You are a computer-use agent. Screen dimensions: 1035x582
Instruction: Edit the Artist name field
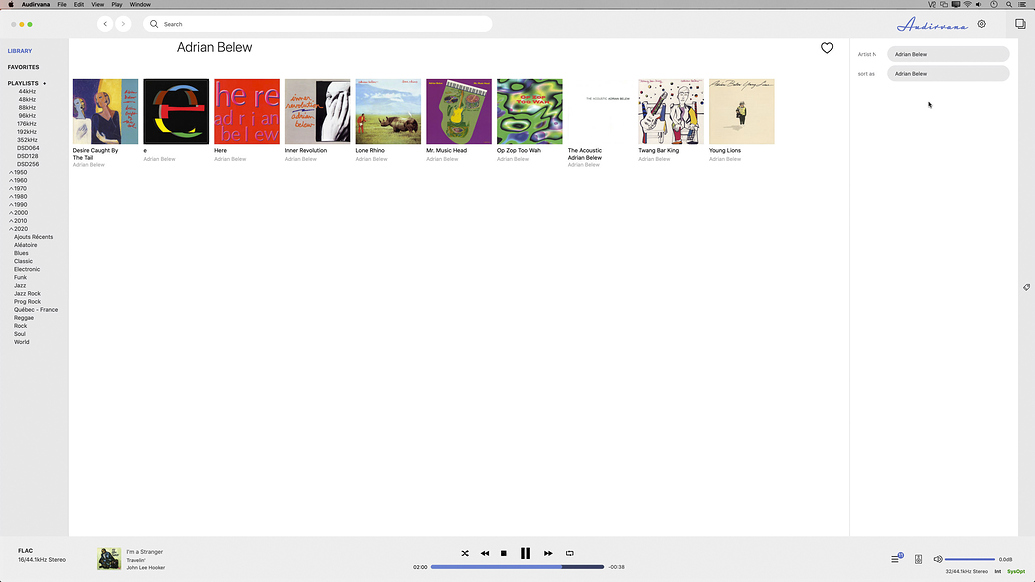[948, 54]
